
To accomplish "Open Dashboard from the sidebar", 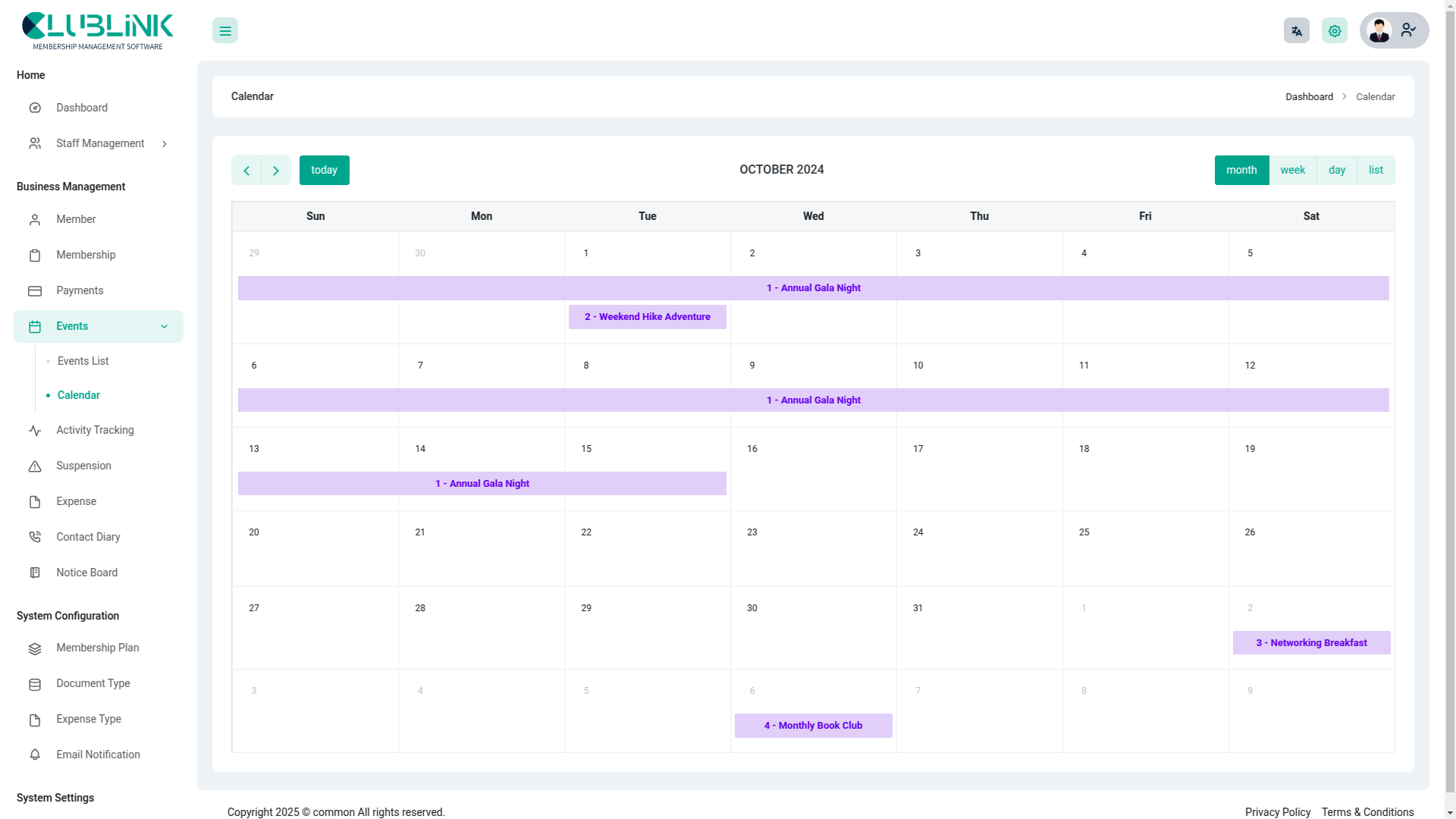I will (x=81, y=108).
